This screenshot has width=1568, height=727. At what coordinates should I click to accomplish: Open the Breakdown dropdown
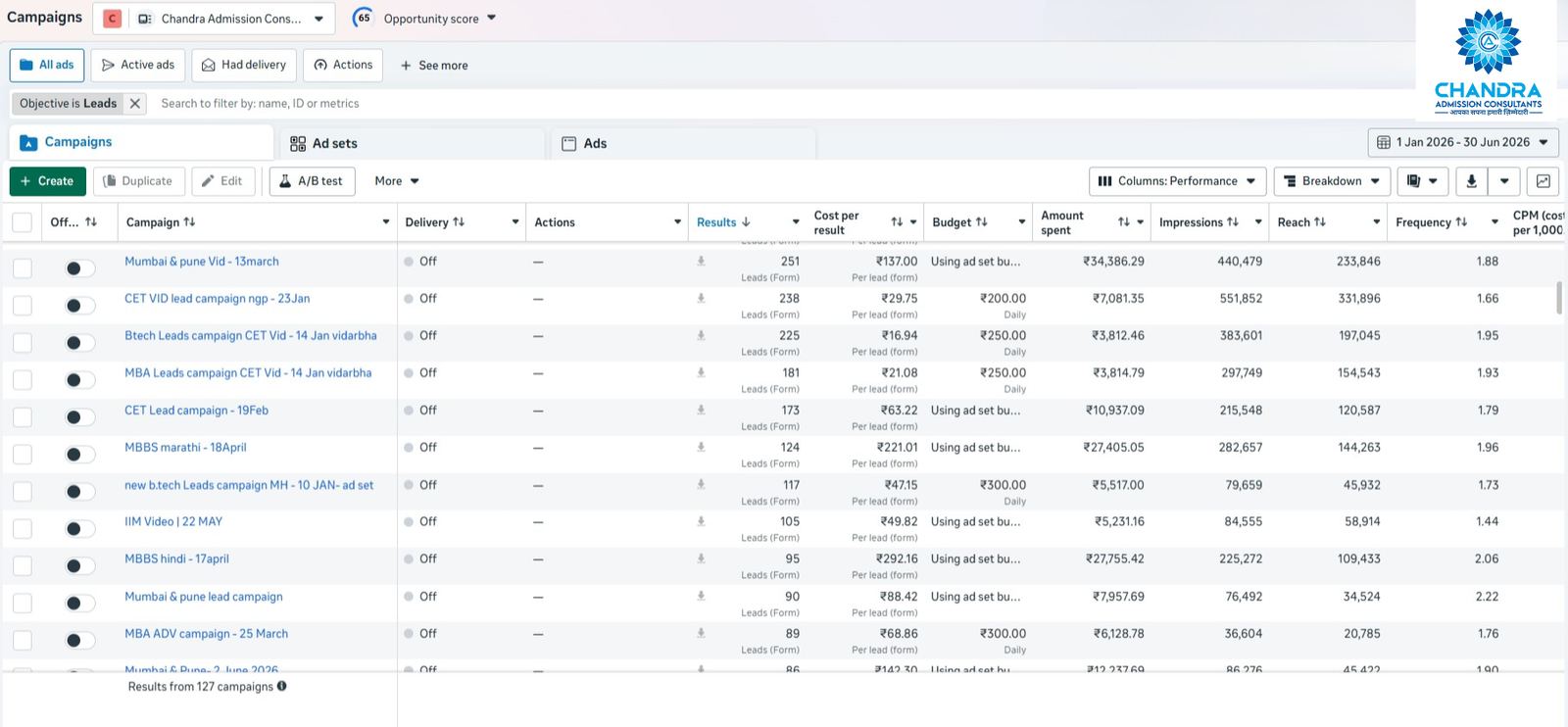[1332, 181]
